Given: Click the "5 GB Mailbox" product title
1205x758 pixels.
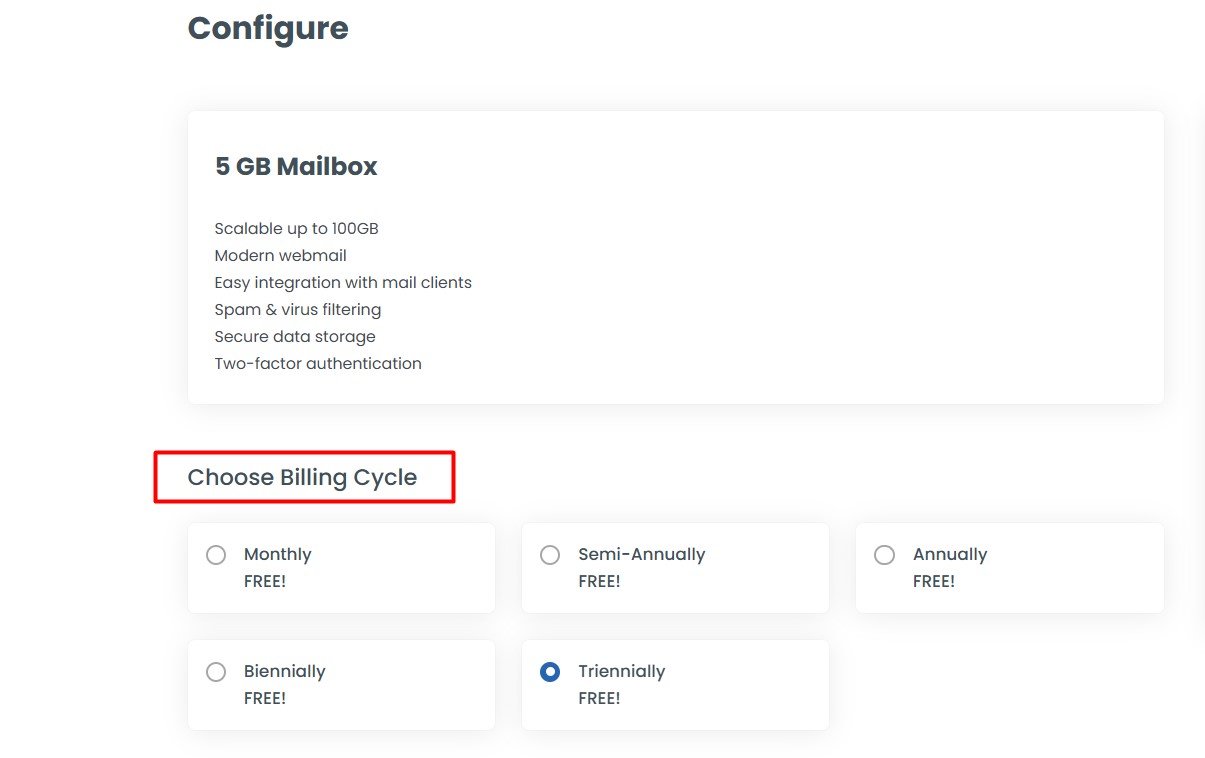Looking at the screenshot, I should tap(296, 167).
